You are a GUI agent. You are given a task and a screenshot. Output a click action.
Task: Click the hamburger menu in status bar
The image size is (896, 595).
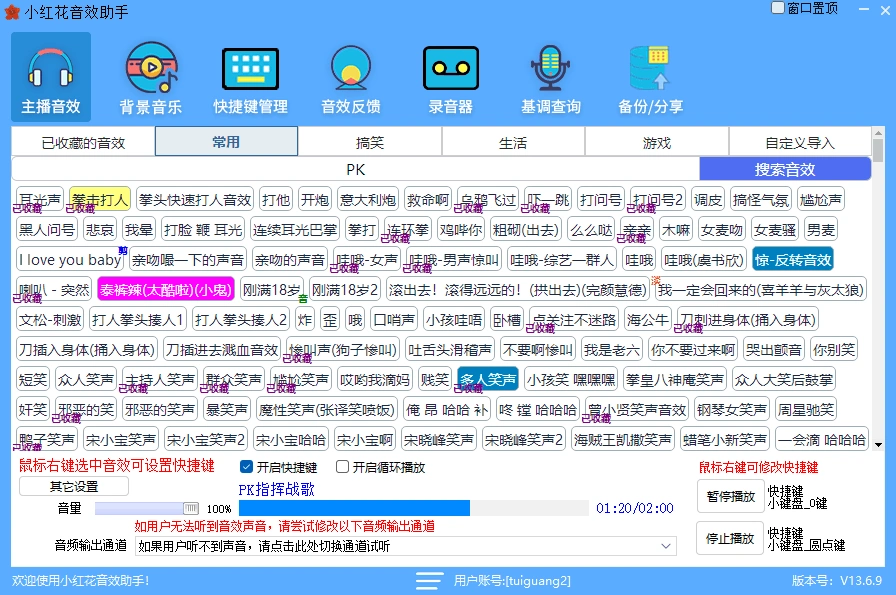tap(428, 578)
